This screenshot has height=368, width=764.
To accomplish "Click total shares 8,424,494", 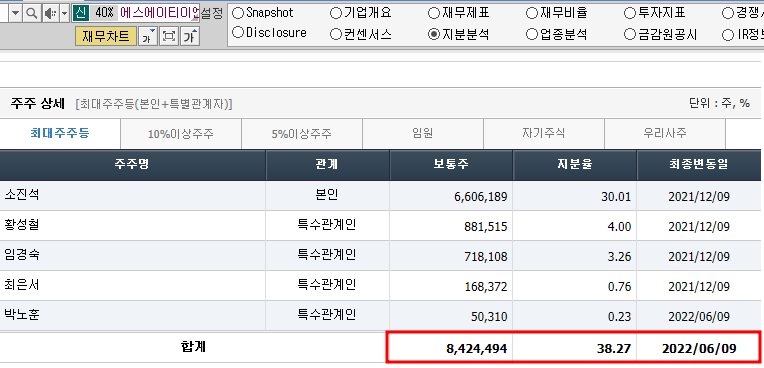I will click(477, 349).
